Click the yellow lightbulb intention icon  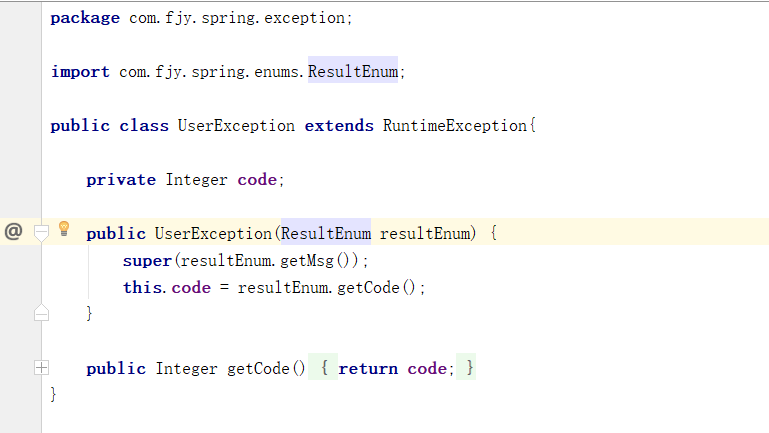tap(65, 229)
